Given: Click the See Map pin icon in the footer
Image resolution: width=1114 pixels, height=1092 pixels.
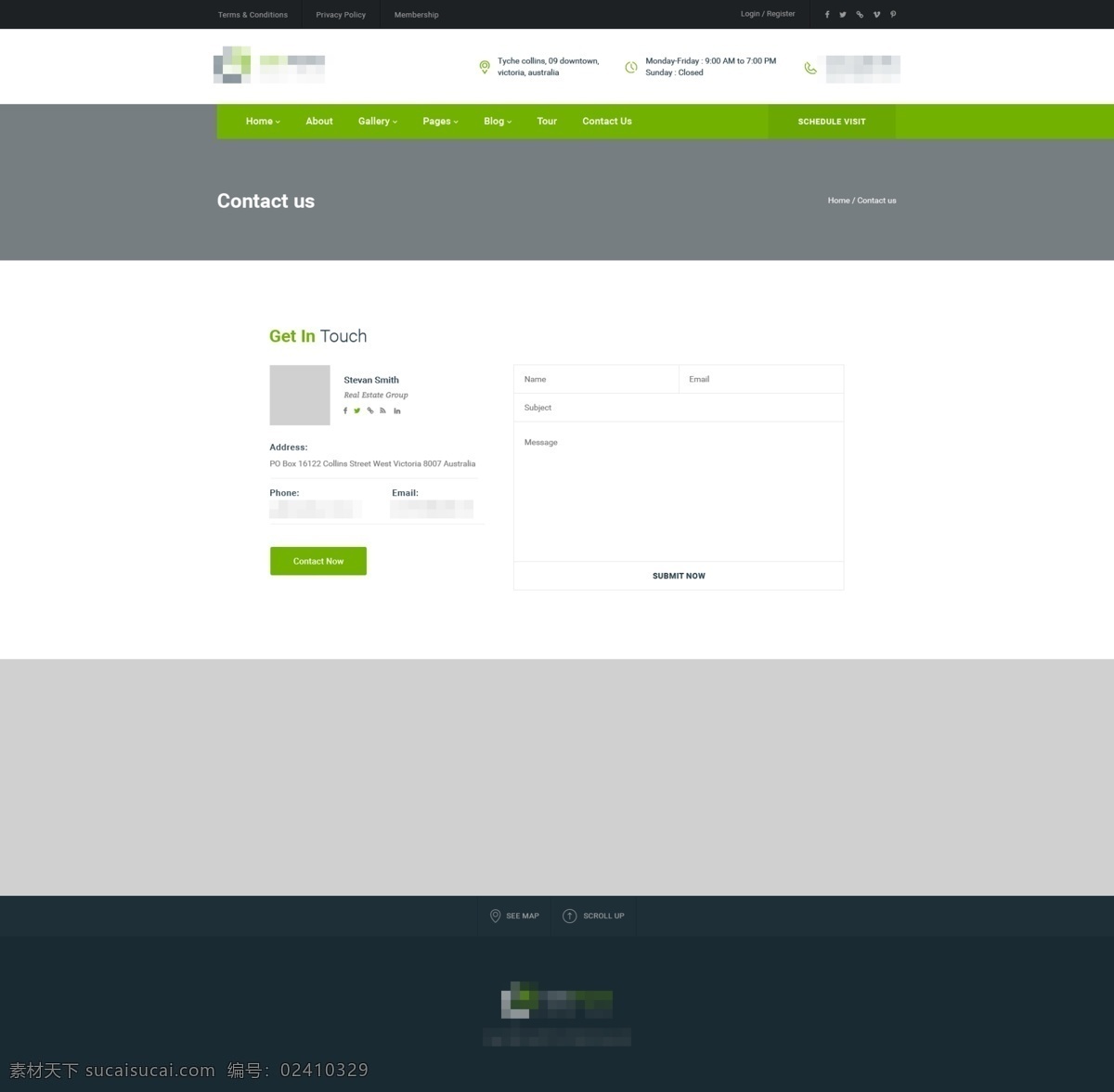Looking at the screenshot, I should (x=495, y=916).
